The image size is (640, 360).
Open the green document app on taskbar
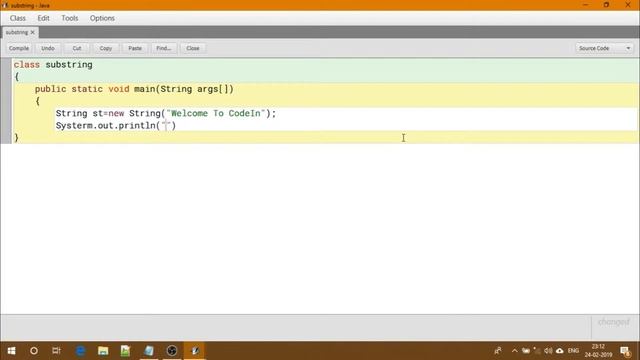click(125, 351)
